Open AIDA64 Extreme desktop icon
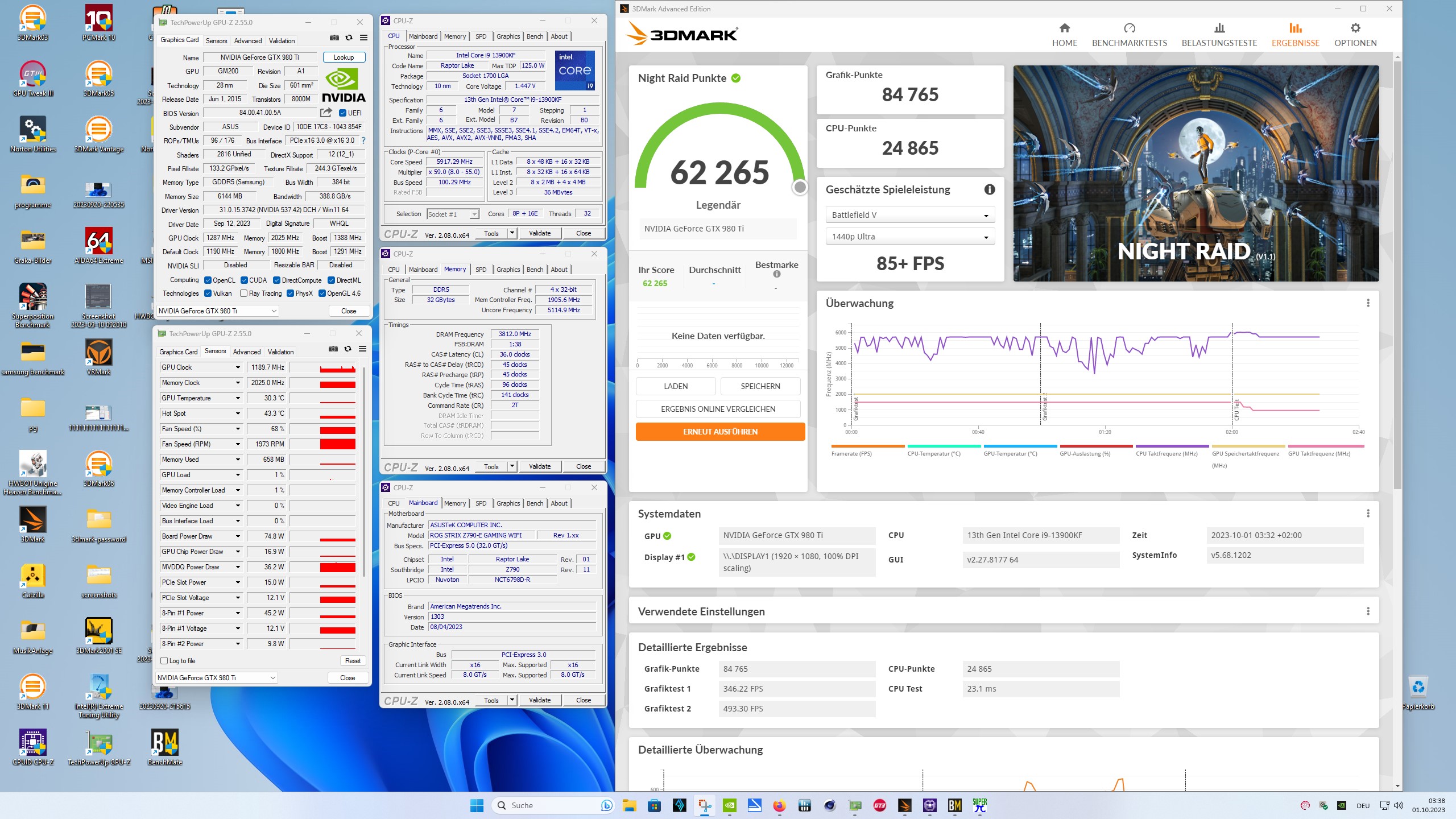Image resolution: width=1456 pixels, height=819 pixels. 98,246
